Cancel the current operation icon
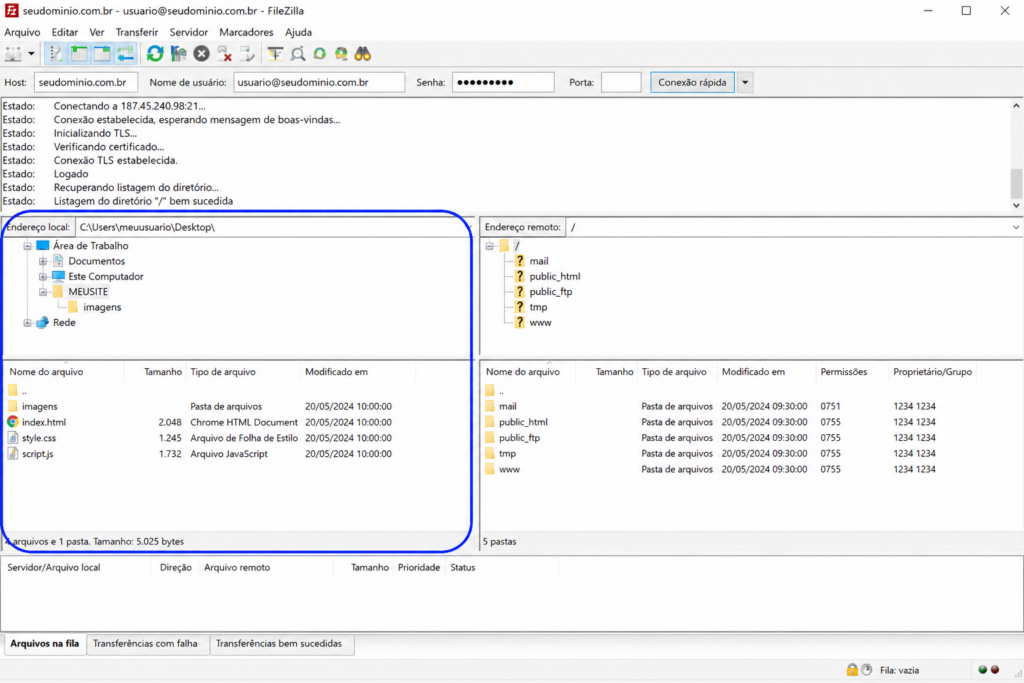Image resolution: width=1024 pixels, height=683 pixels. click(201, 54)
